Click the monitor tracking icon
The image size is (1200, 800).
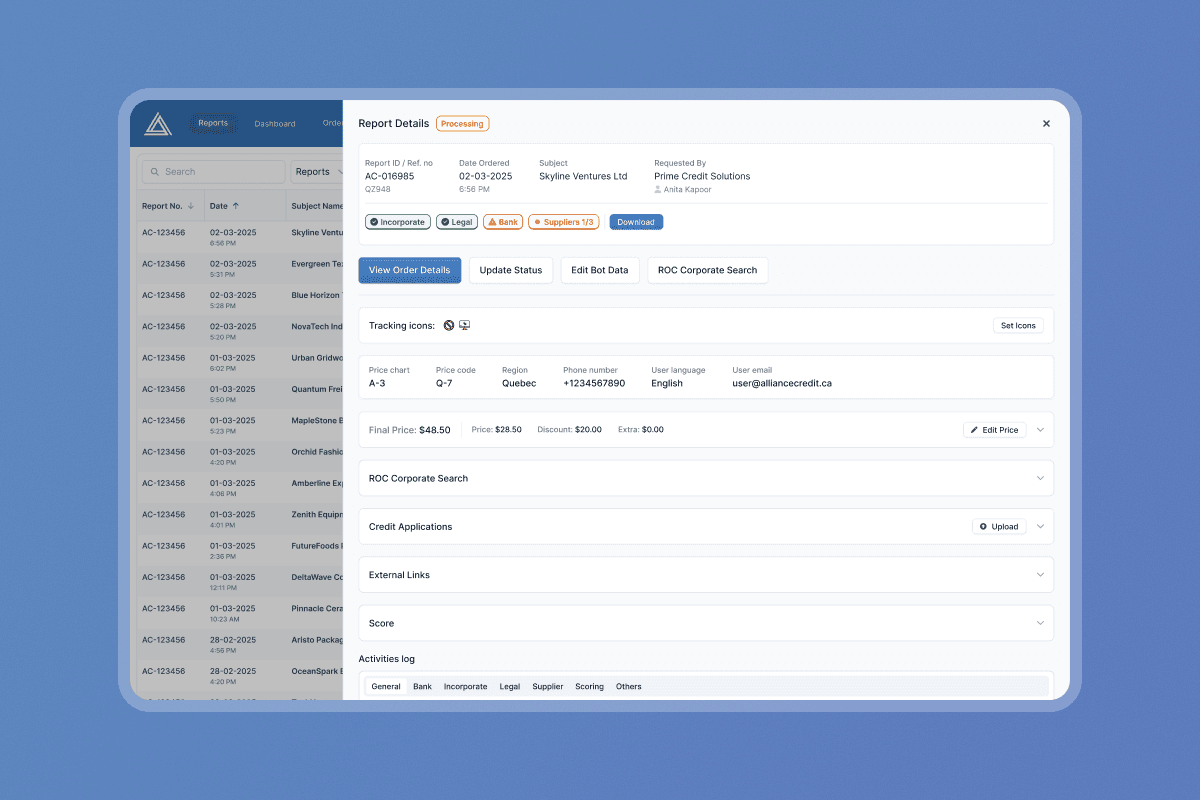(x=464, y=325)
